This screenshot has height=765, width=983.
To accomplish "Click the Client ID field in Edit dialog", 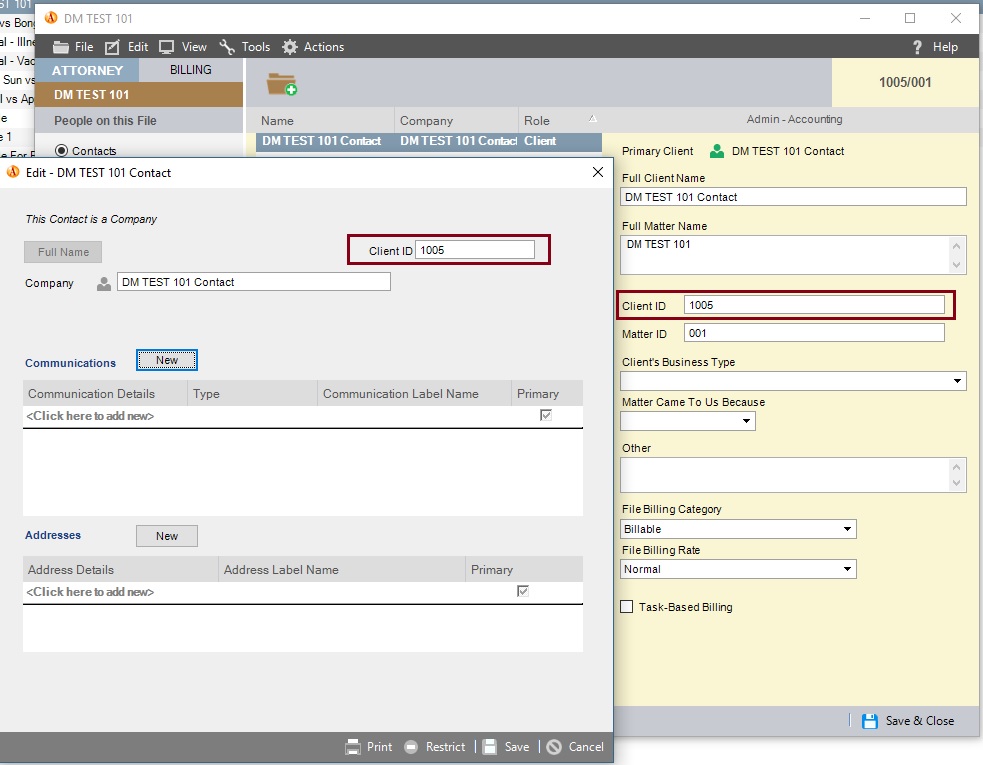I will (x=475, y=250).
